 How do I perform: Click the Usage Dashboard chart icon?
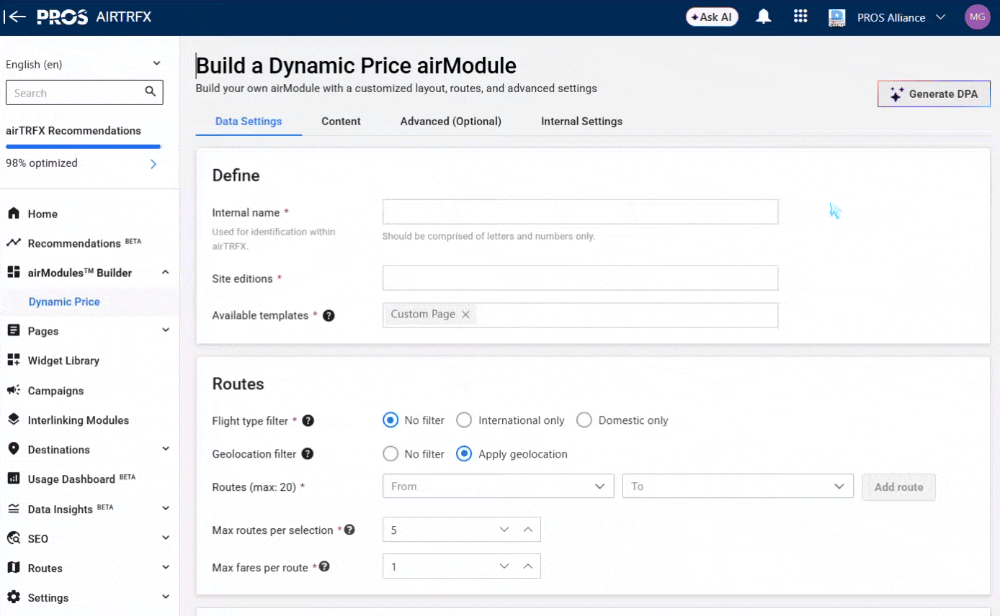point(13,478)
